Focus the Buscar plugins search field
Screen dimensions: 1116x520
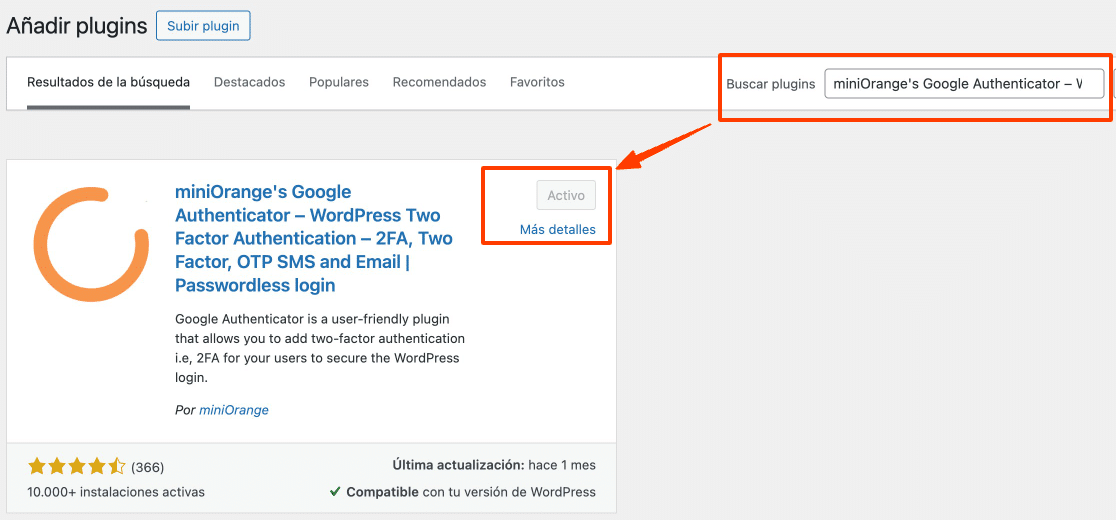coord(964,83)
